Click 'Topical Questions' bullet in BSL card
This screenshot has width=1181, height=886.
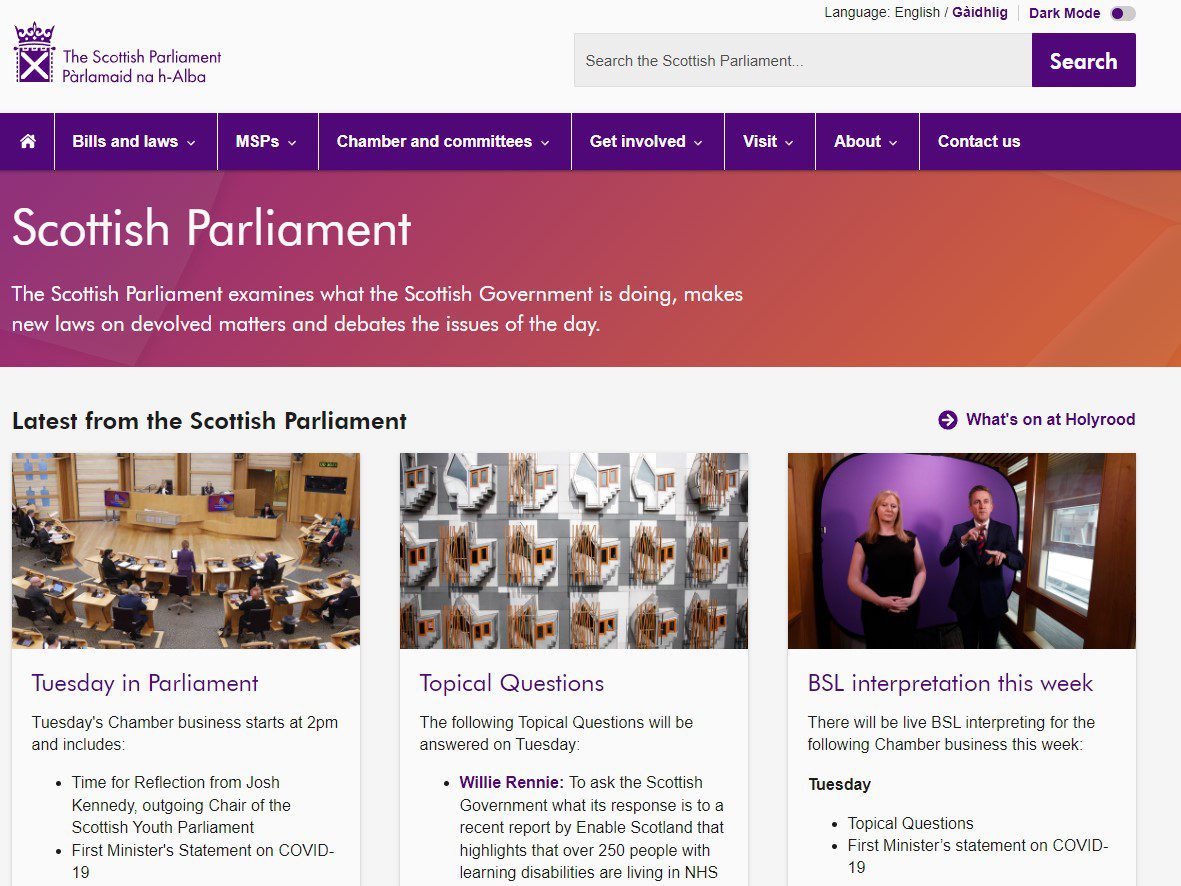(910, 823)
